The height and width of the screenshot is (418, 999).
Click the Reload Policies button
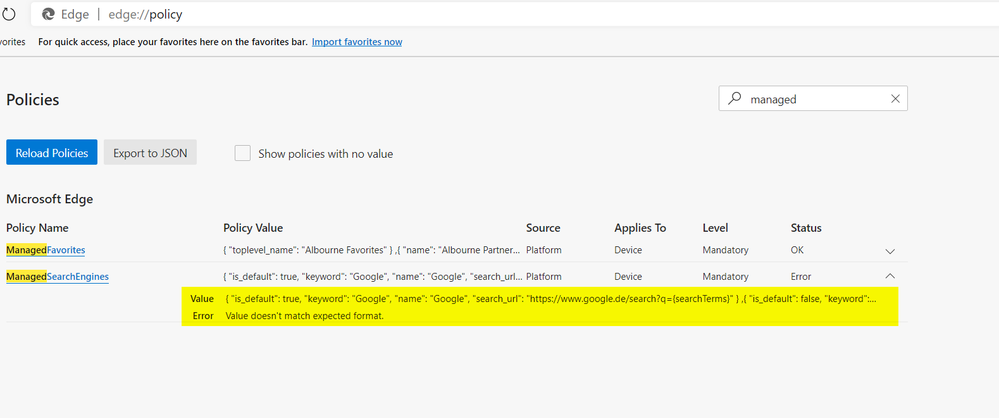click(x=52, y=152)
